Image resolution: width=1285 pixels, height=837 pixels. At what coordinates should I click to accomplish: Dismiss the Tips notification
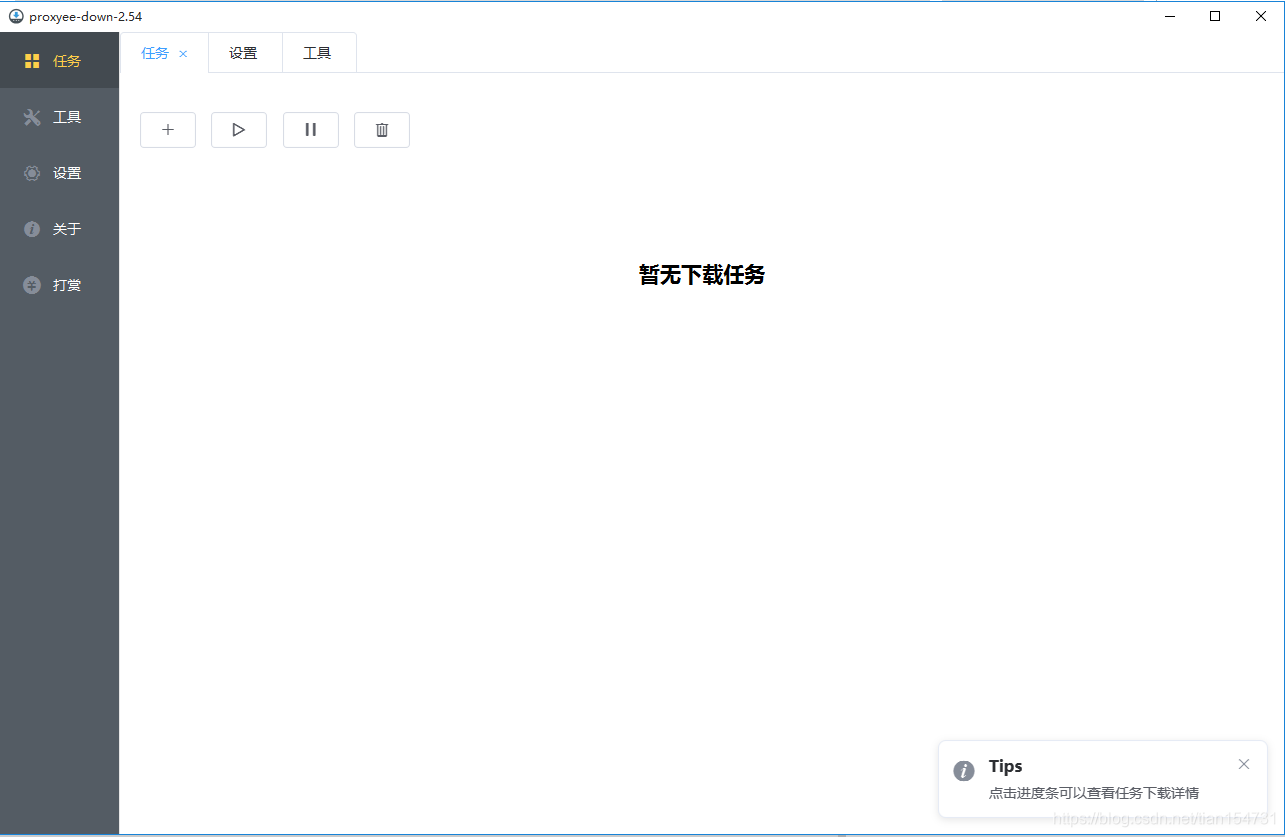[1244, 764]
